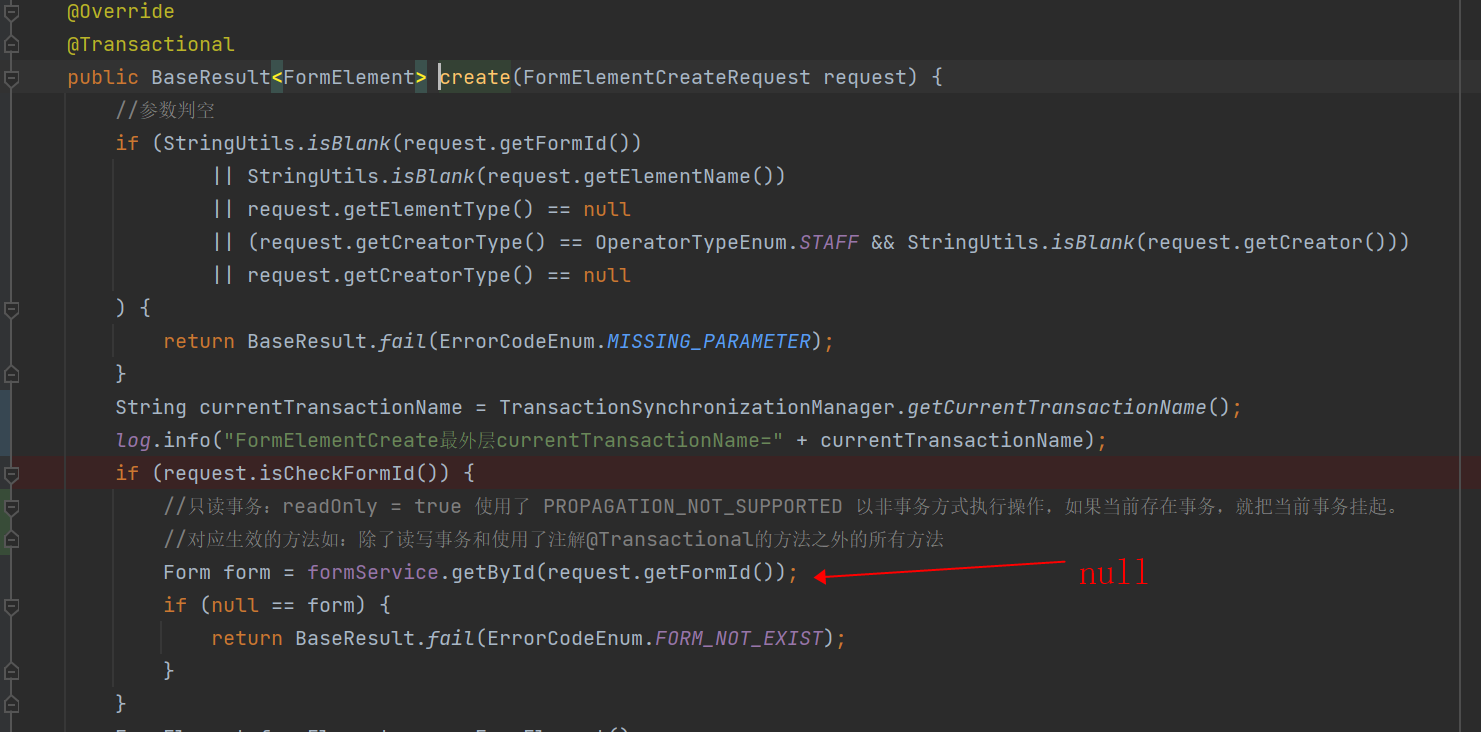Select the MISSING_PARAMETER enum constant
This screenshot has width=1481, height=732.
pyautogui.click(x=709, y=341)
